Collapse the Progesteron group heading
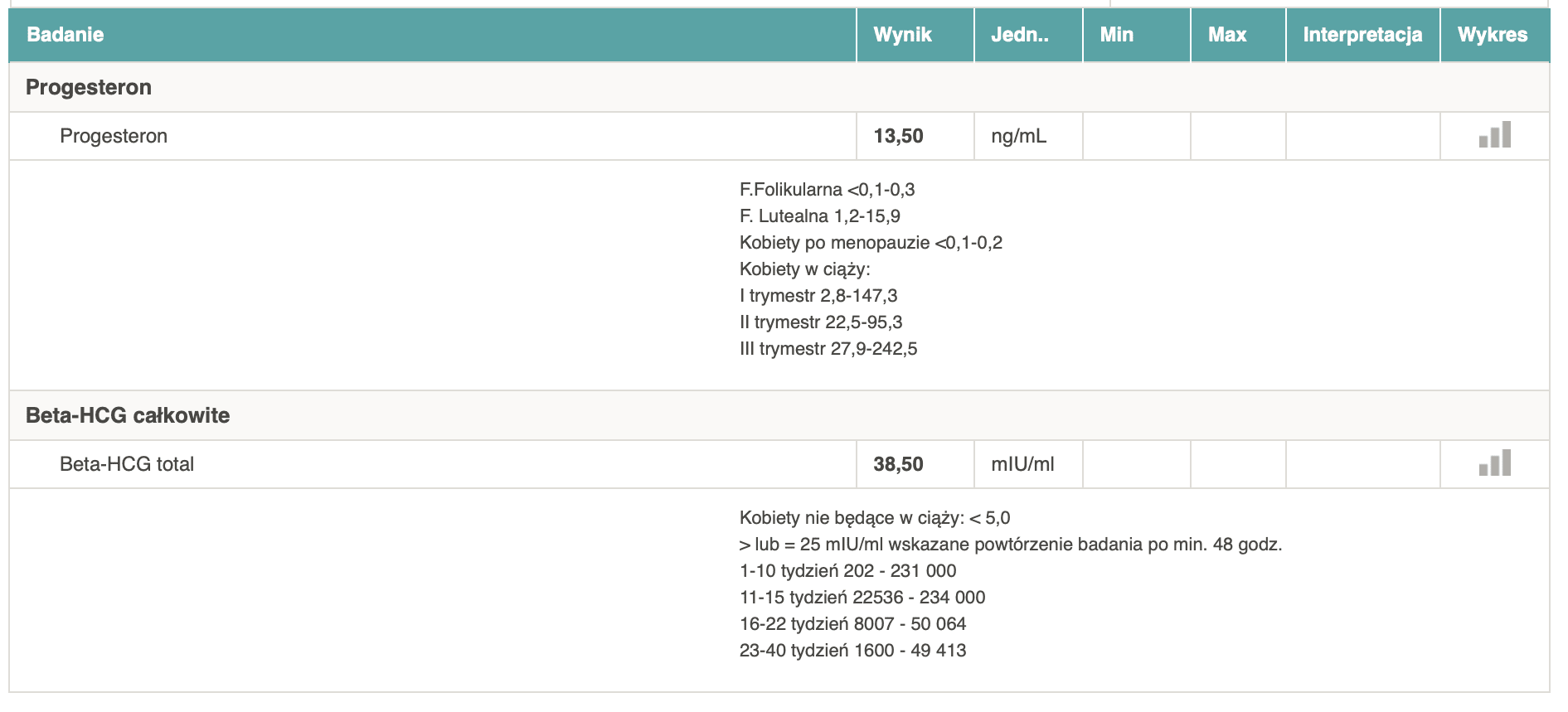This screenshot has width=1568, height=712. [89, 87]
